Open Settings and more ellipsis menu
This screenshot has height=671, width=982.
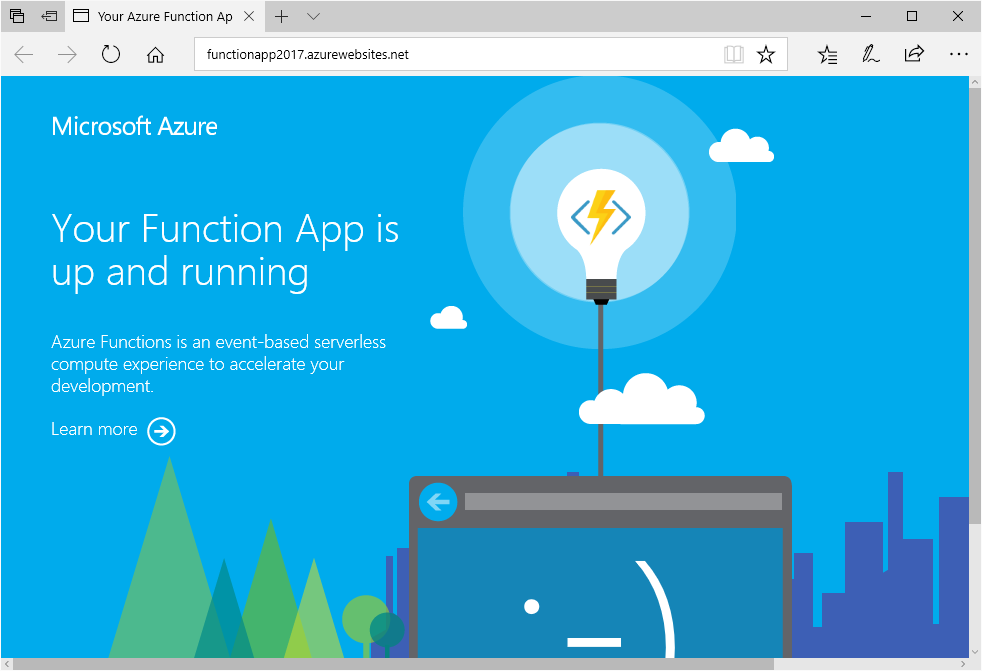958,55
